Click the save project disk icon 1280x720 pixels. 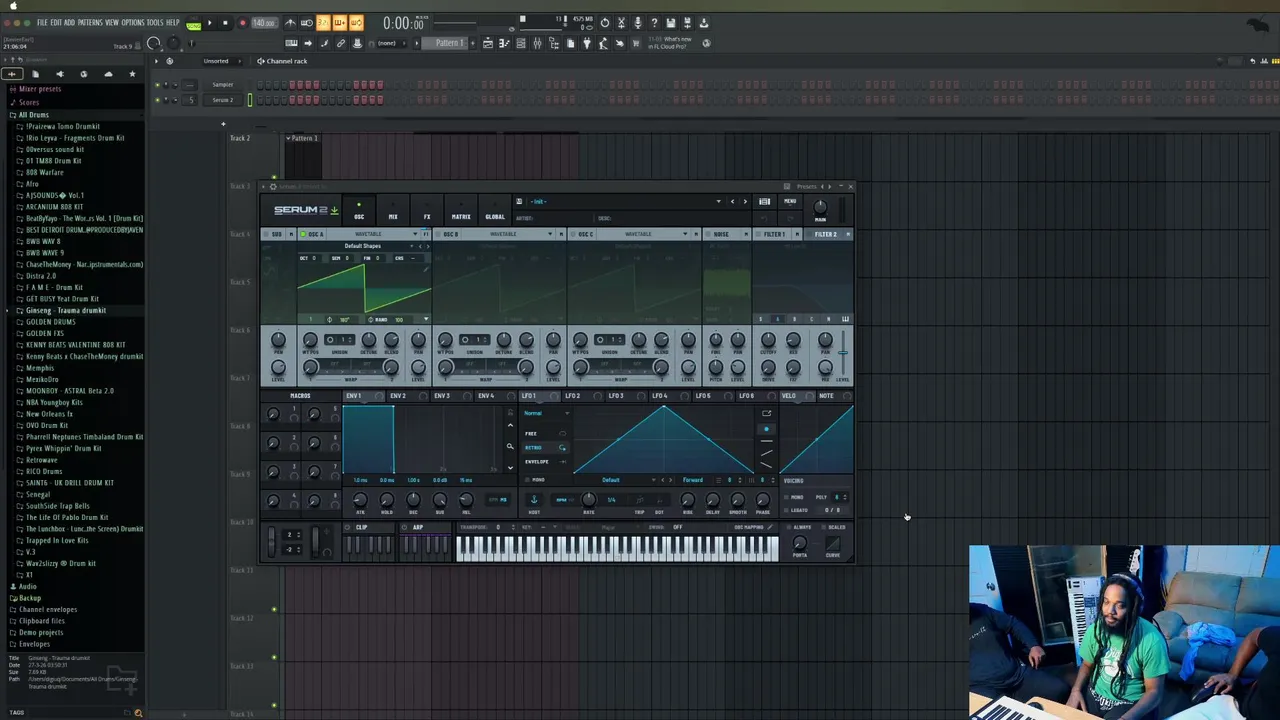[670, 22]
